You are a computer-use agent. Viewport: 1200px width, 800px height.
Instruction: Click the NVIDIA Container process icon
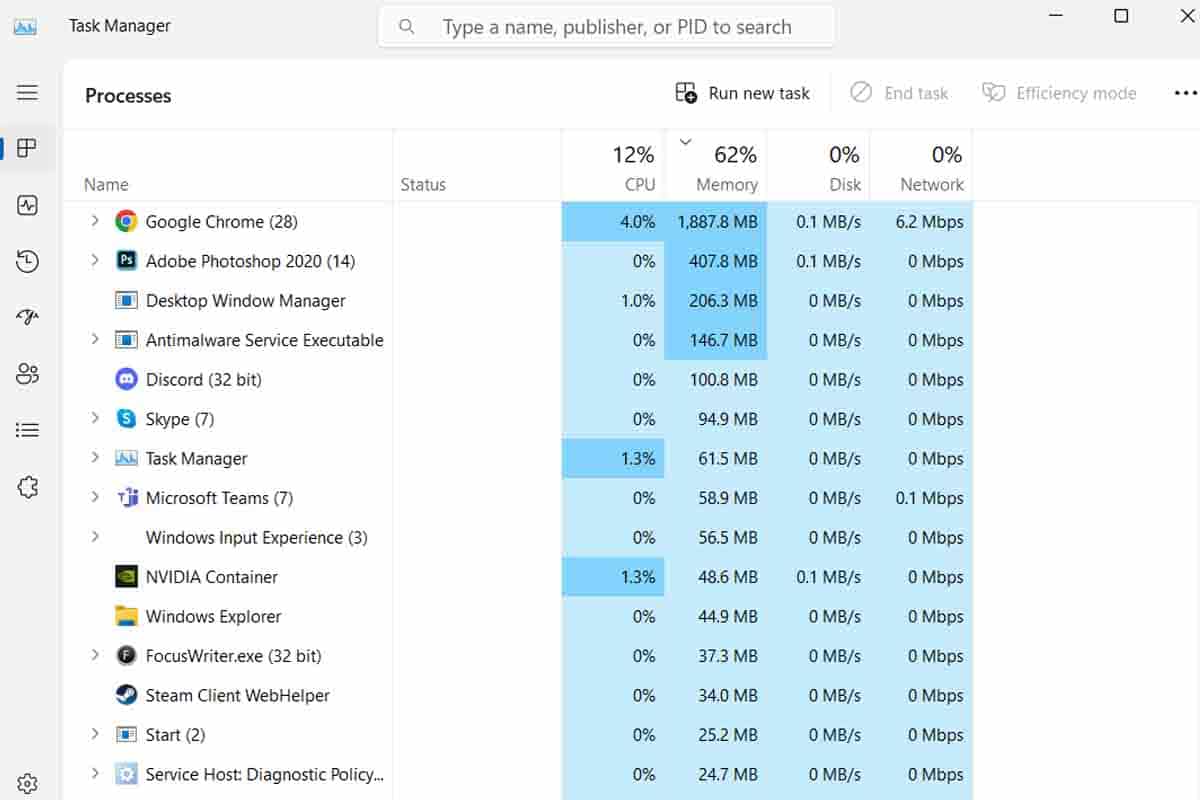tap(126, 576)
